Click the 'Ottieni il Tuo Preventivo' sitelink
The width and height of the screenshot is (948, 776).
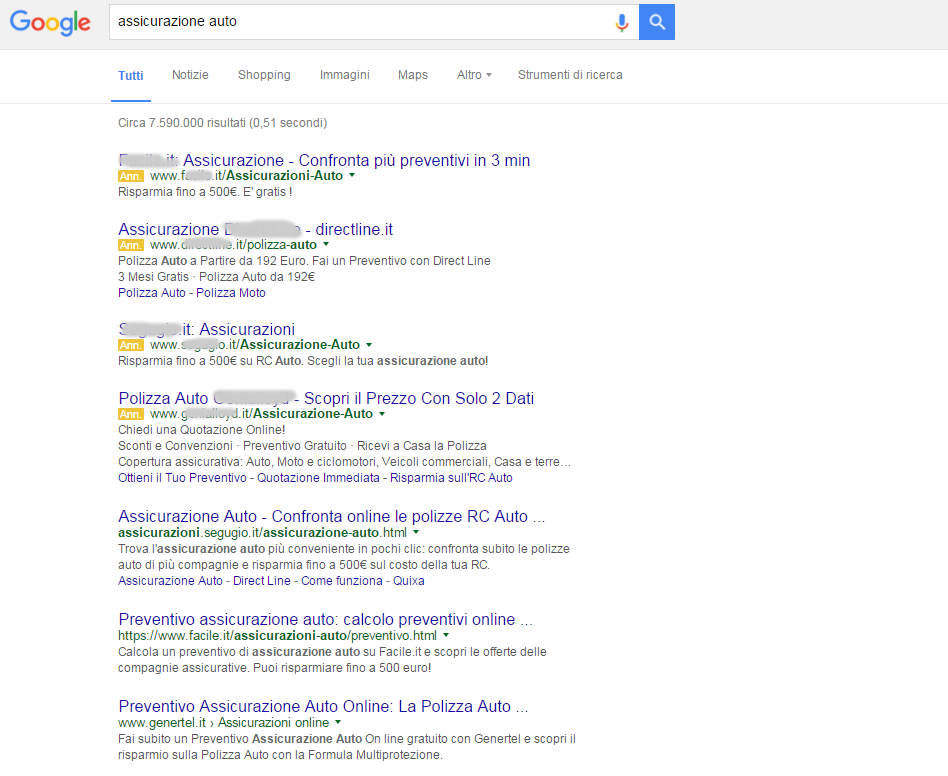click(183, 478)
